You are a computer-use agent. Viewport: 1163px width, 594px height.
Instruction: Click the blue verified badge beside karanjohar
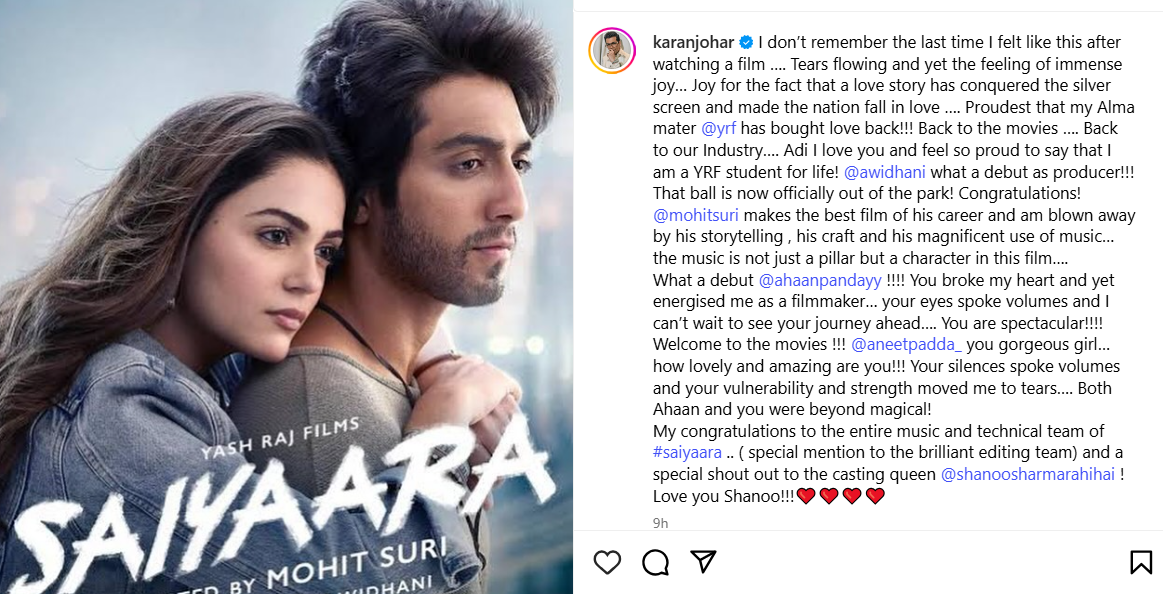pyautogui.click(x=745, y=42)
